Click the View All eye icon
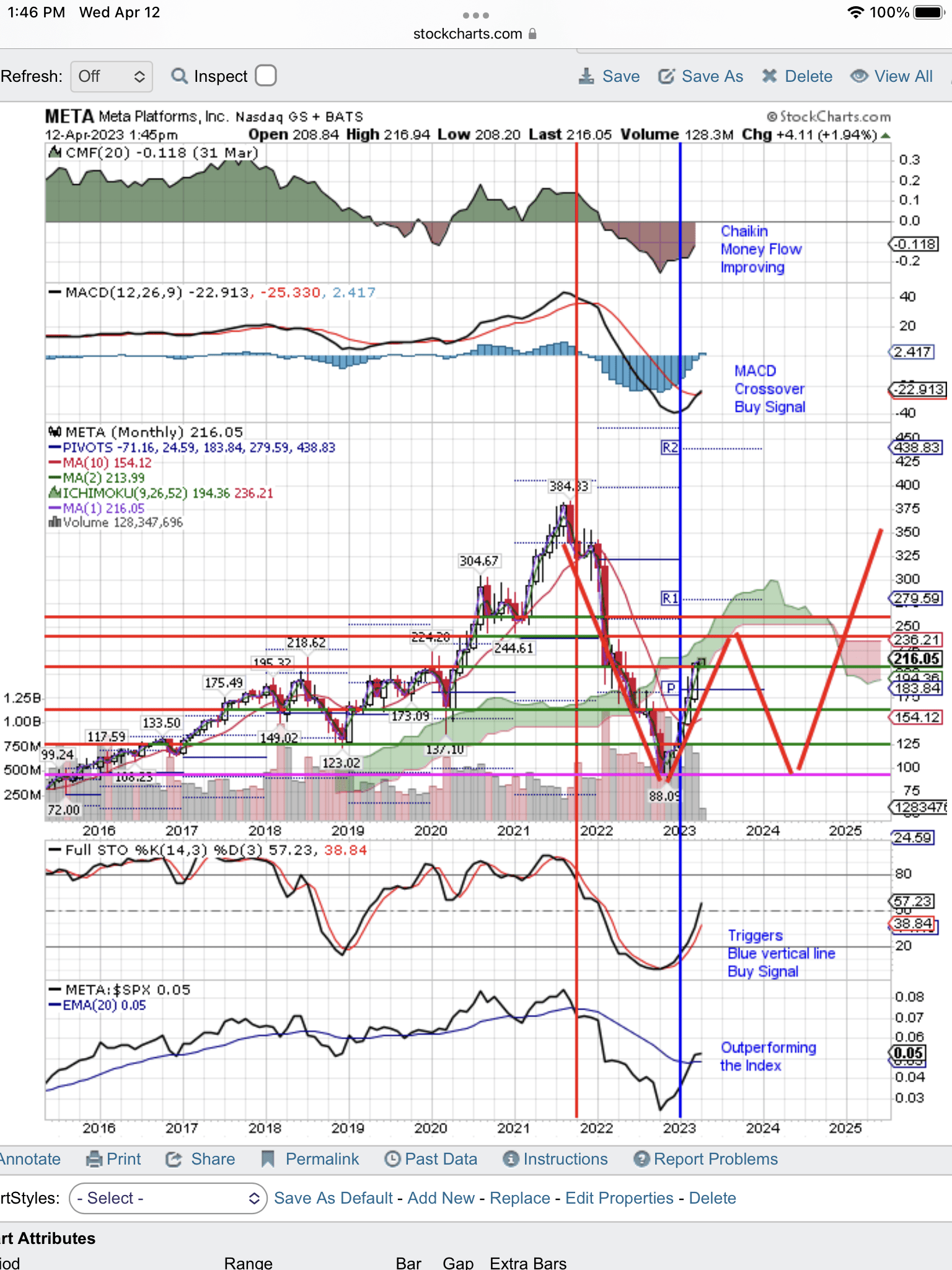 point(859,76)
